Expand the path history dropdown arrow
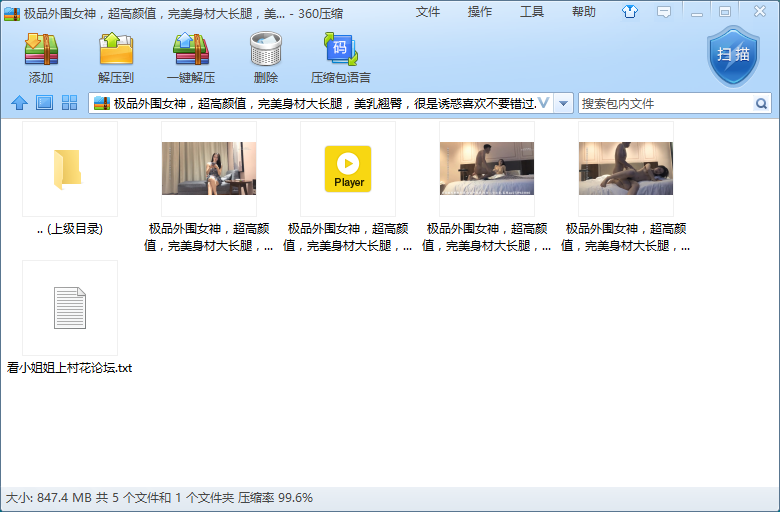Viewport: 780px width, 512px height. pyautogui.click(x=564, y=103)
